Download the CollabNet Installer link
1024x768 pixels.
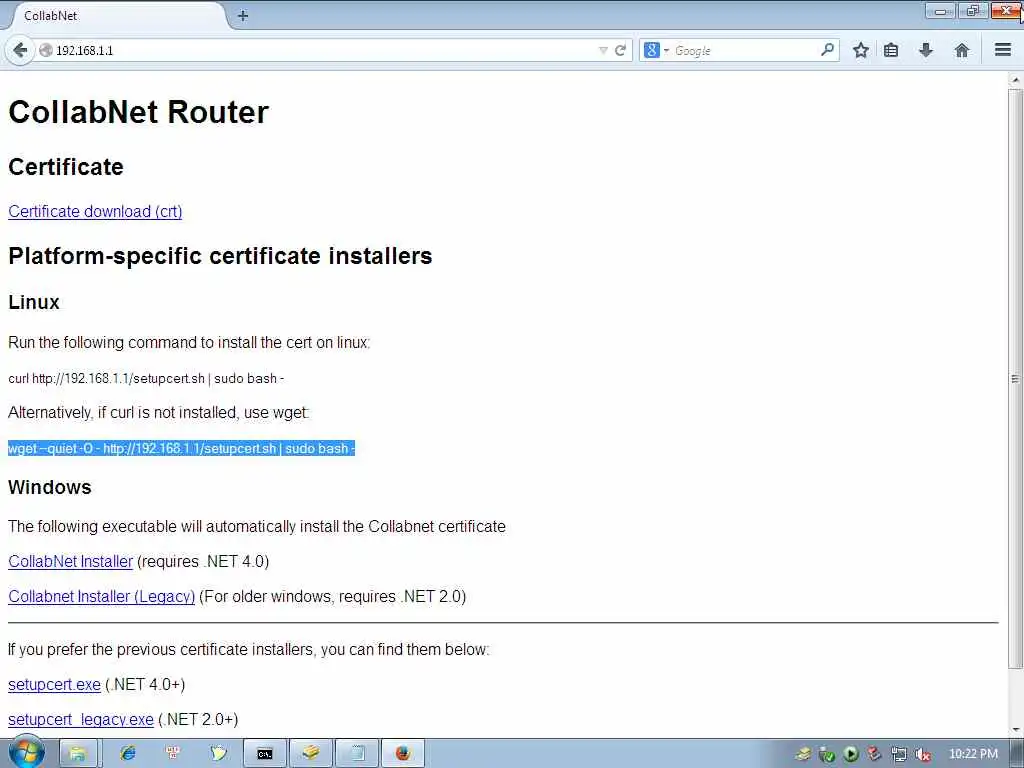click(71, 562)
